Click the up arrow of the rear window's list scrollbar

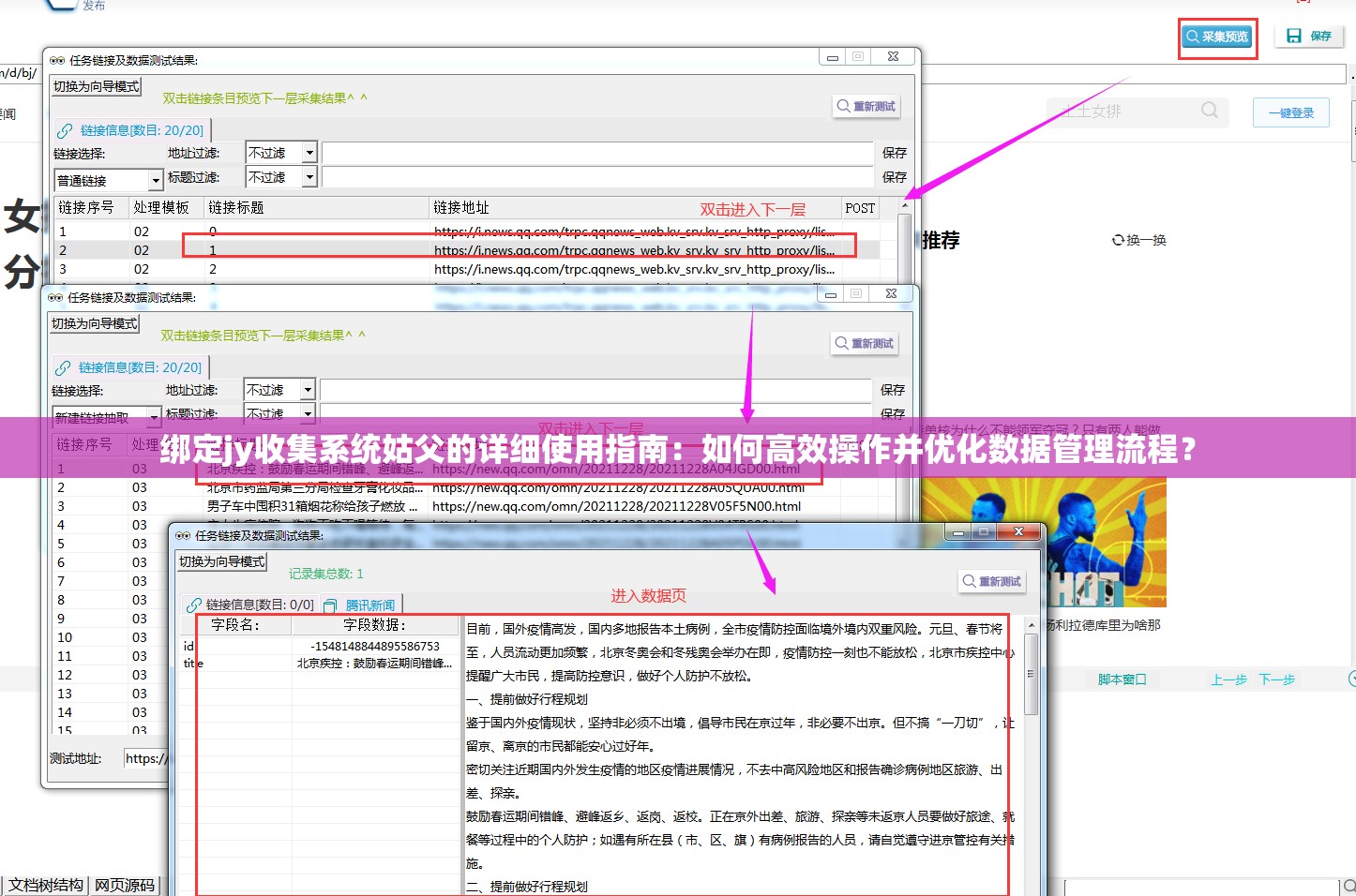905,204
